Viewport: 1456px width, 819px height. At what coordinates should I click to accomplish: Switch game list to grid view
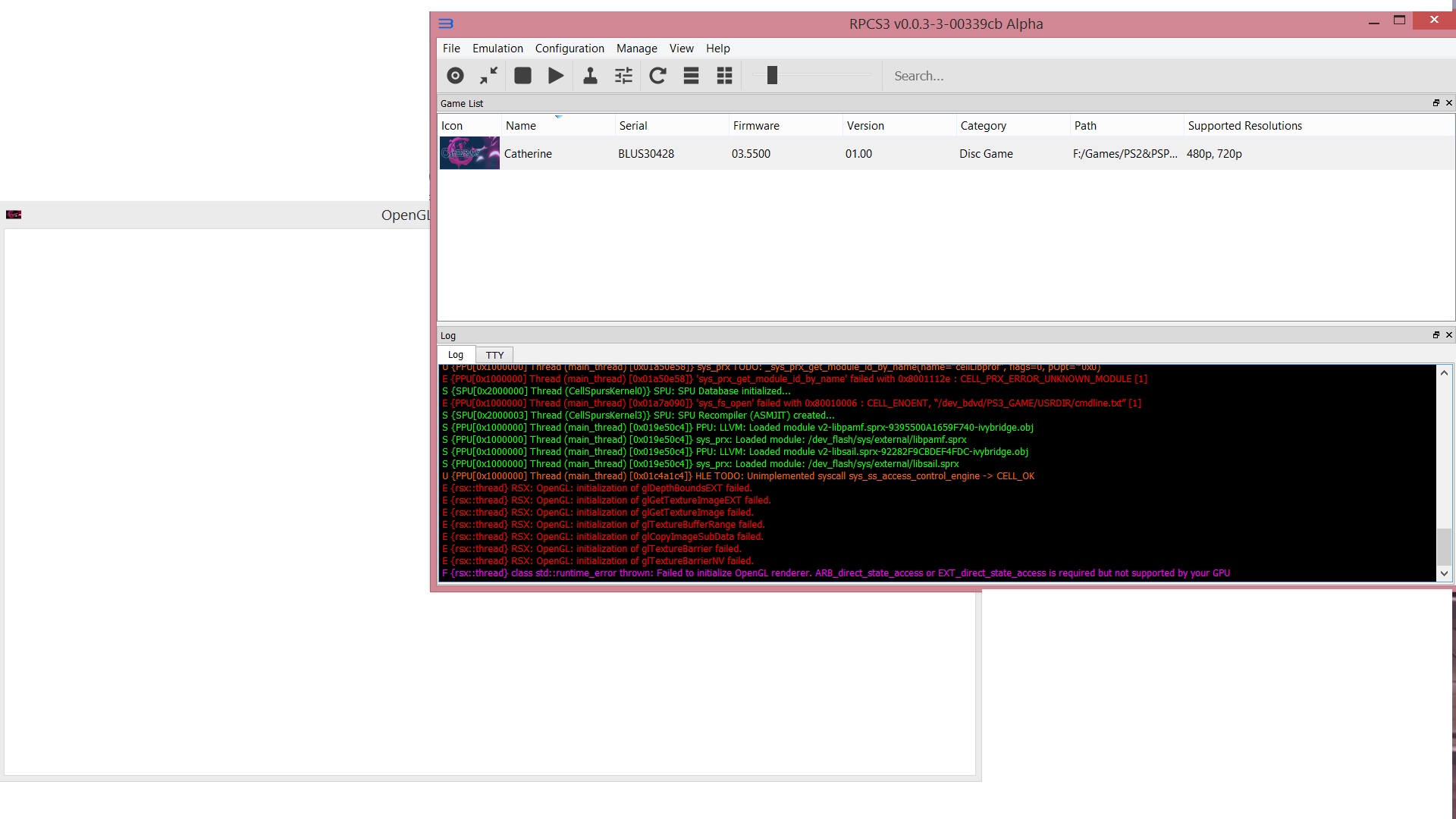tap(724, 76)
